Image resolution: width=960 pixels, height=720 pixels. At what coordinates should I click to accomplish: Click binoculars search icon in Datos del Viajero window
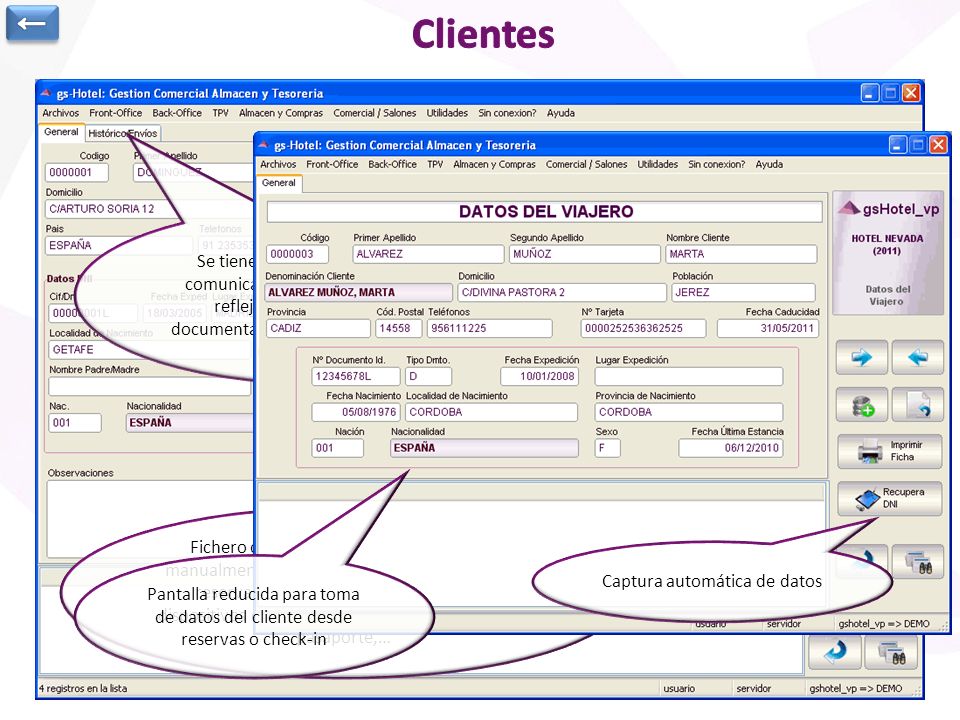point(917,561)
